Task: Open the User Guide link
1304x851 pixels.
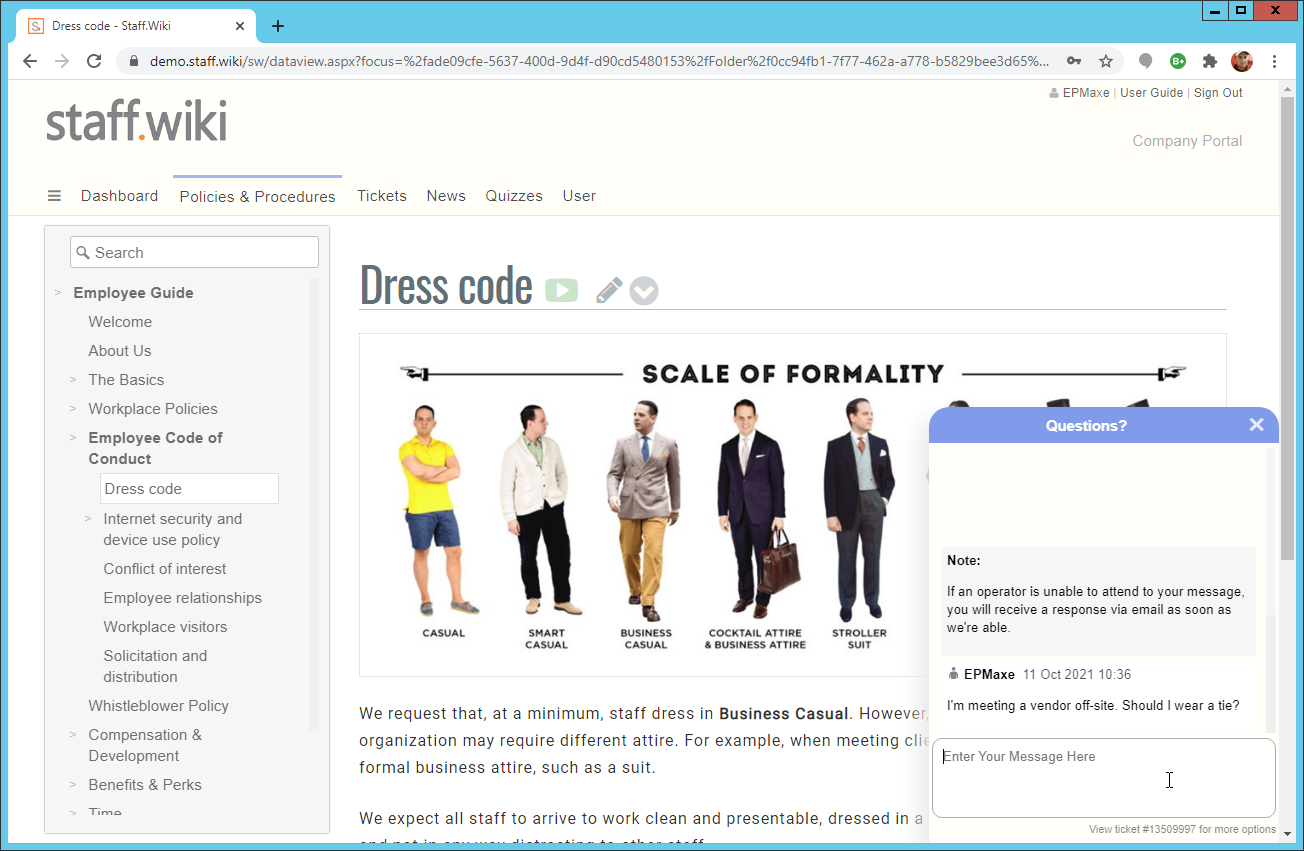Action: [x=1151, y=93]
